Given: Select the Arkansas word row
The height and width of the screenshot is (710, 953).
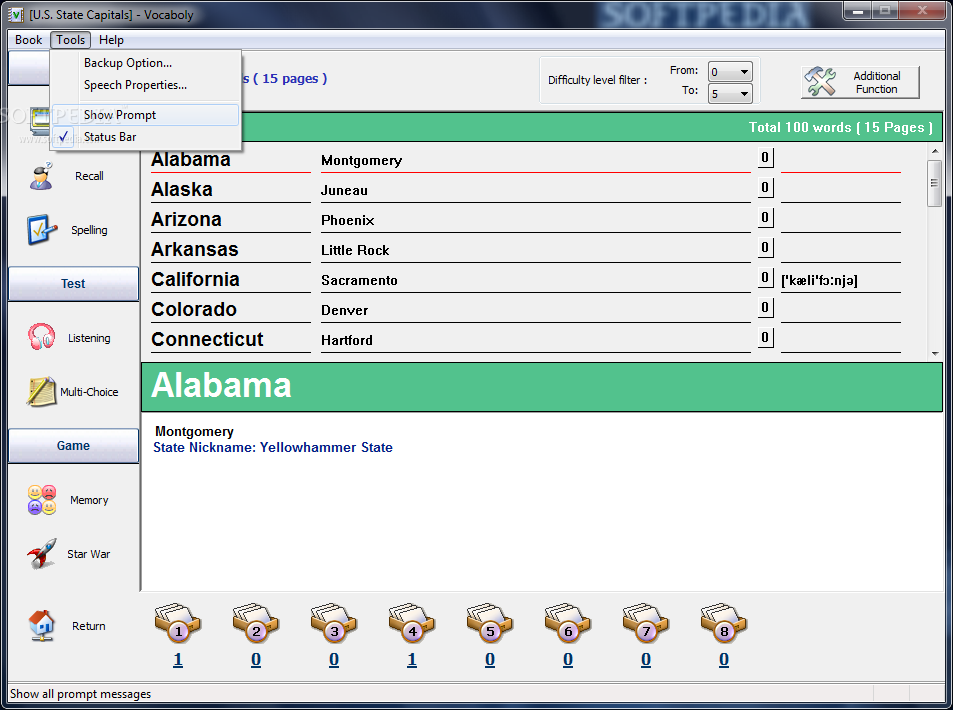Looking at the screenshot, I should pos(526,249).
